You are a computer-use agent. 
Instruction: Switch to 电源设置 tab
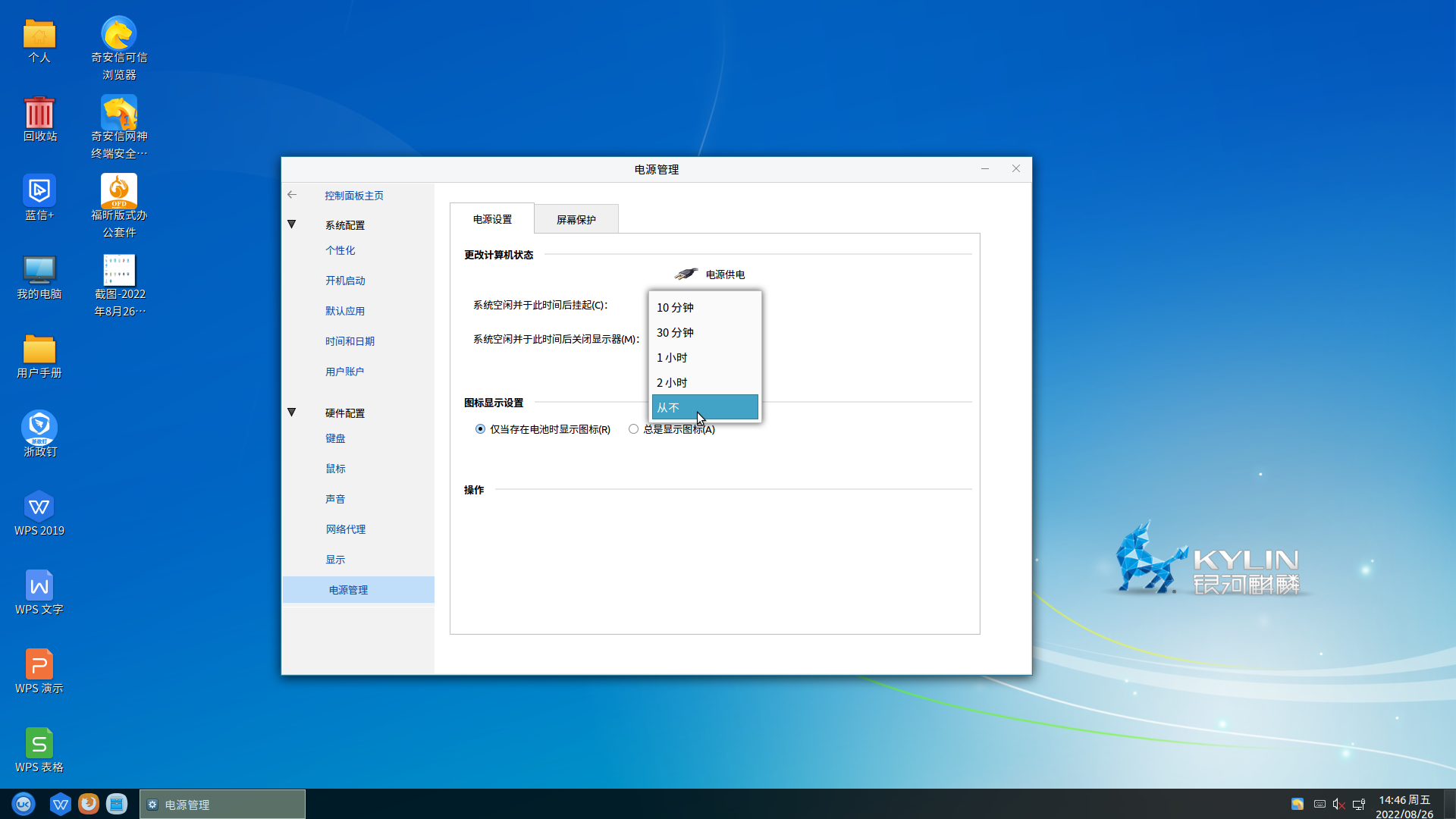492,218
